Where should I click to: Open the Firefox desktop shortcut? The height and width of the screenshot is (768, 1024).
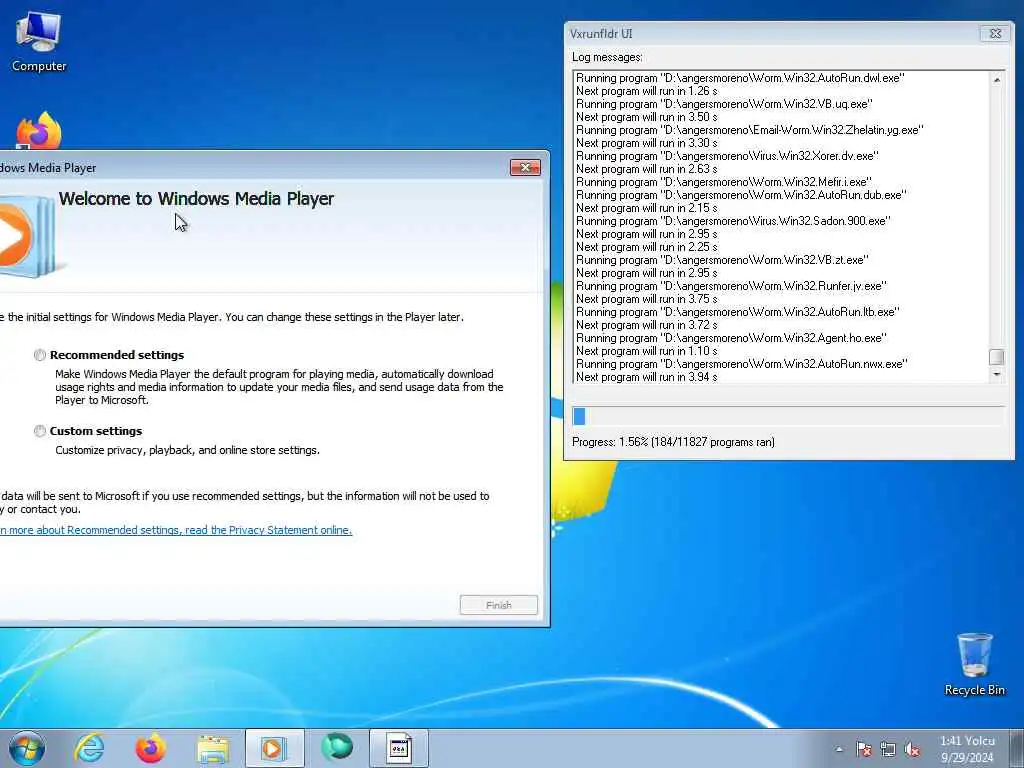pos(39,131)
